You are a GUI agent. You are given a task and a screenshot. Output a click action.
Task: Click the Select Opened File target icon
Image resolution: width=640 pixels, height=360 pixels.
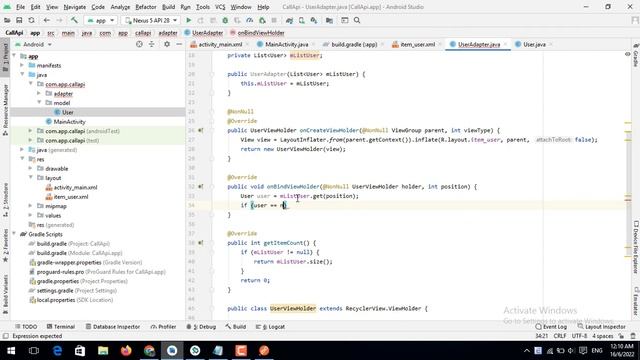(x=139, y=44)
